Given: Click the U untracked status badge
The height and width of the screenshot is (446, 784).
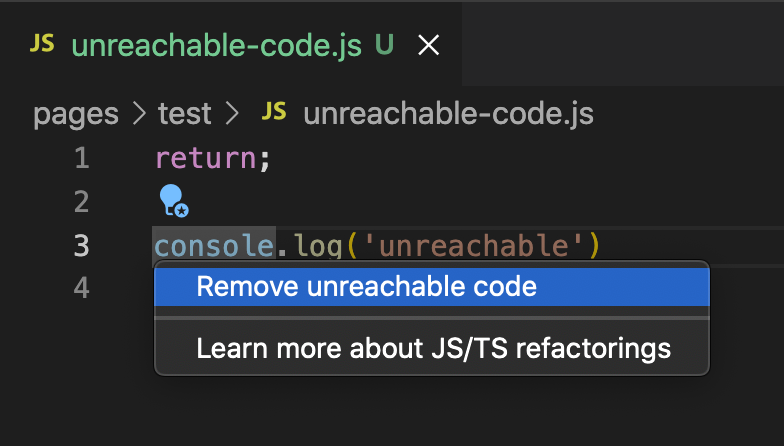Looking at the screenshot, I should tap(384, 44).
